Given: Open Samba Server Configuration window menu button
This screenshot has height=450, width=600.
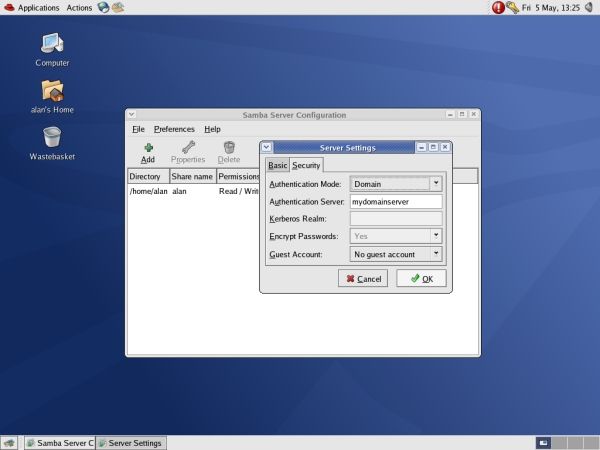Looking at the screenshot, I should click(x=132, y=114).
